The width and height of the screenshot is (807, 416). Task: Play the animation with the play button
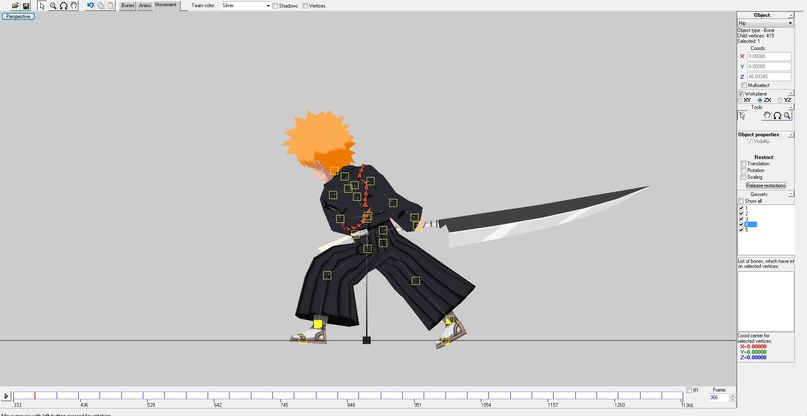coord(6,396)
